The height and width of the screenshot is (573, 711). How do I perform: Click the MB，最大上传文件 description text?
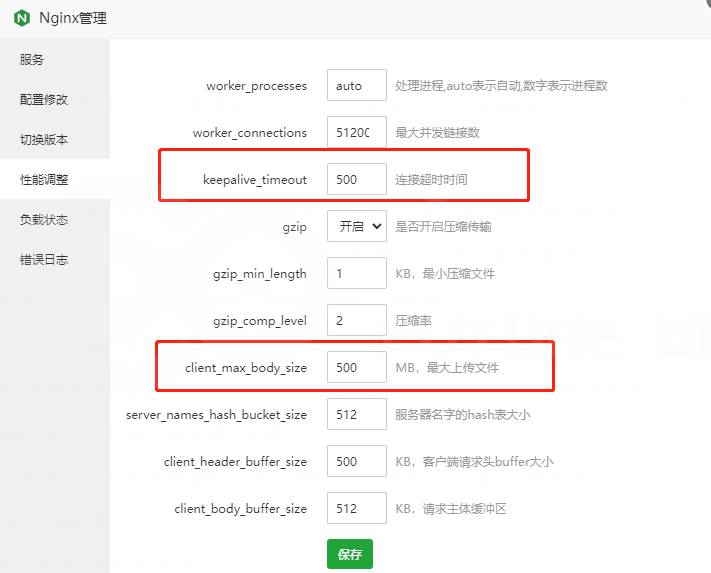[x=447, y=368]
